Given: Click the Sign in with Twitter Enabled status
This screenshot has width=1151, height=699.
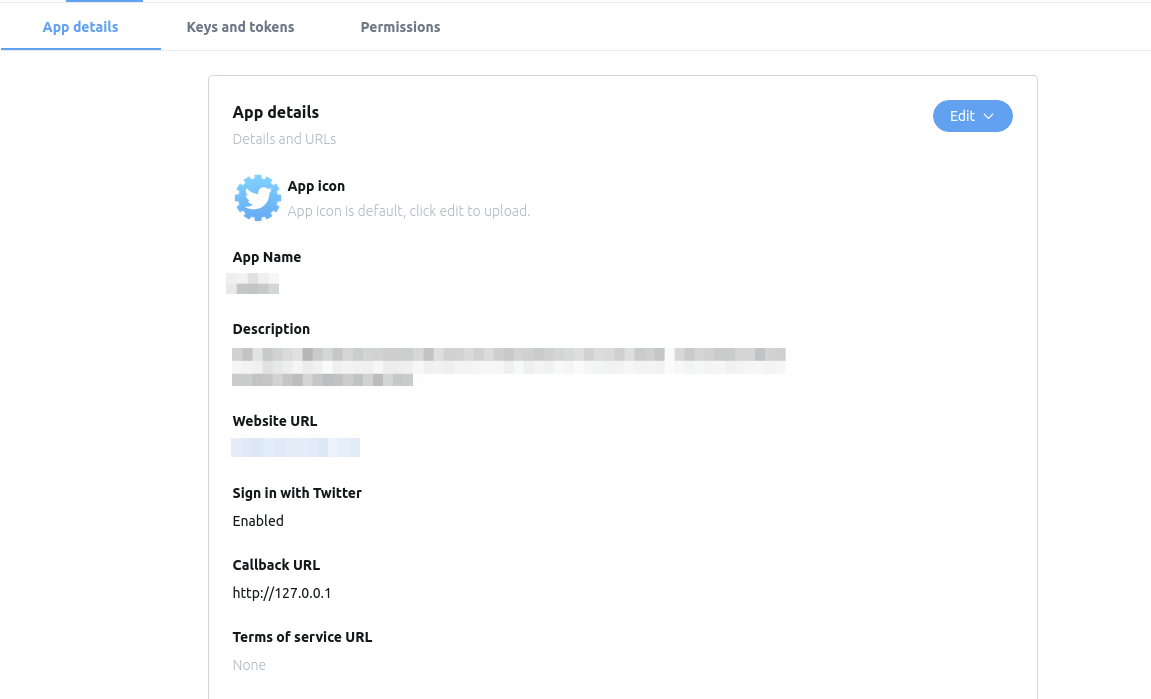Looking at the screenshot, I should pos(258,521).
